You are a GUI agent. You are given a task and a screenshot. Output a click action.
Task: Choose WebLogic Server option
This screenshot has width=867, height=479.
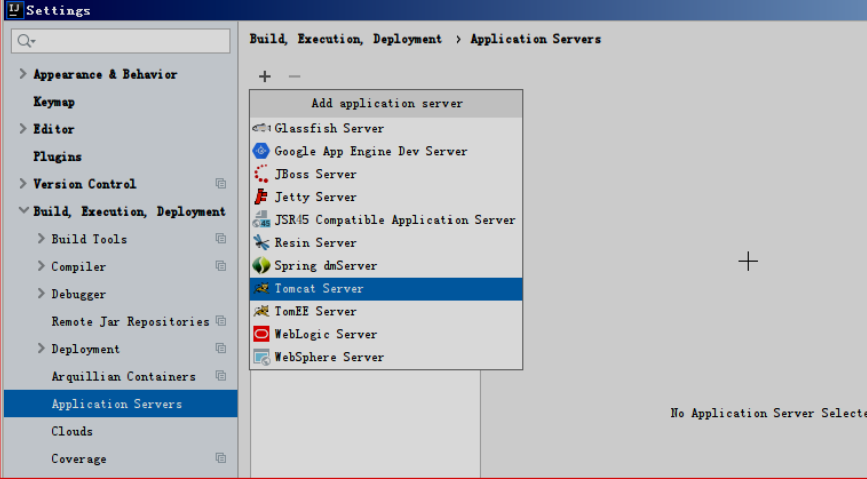tap(386, 334)
